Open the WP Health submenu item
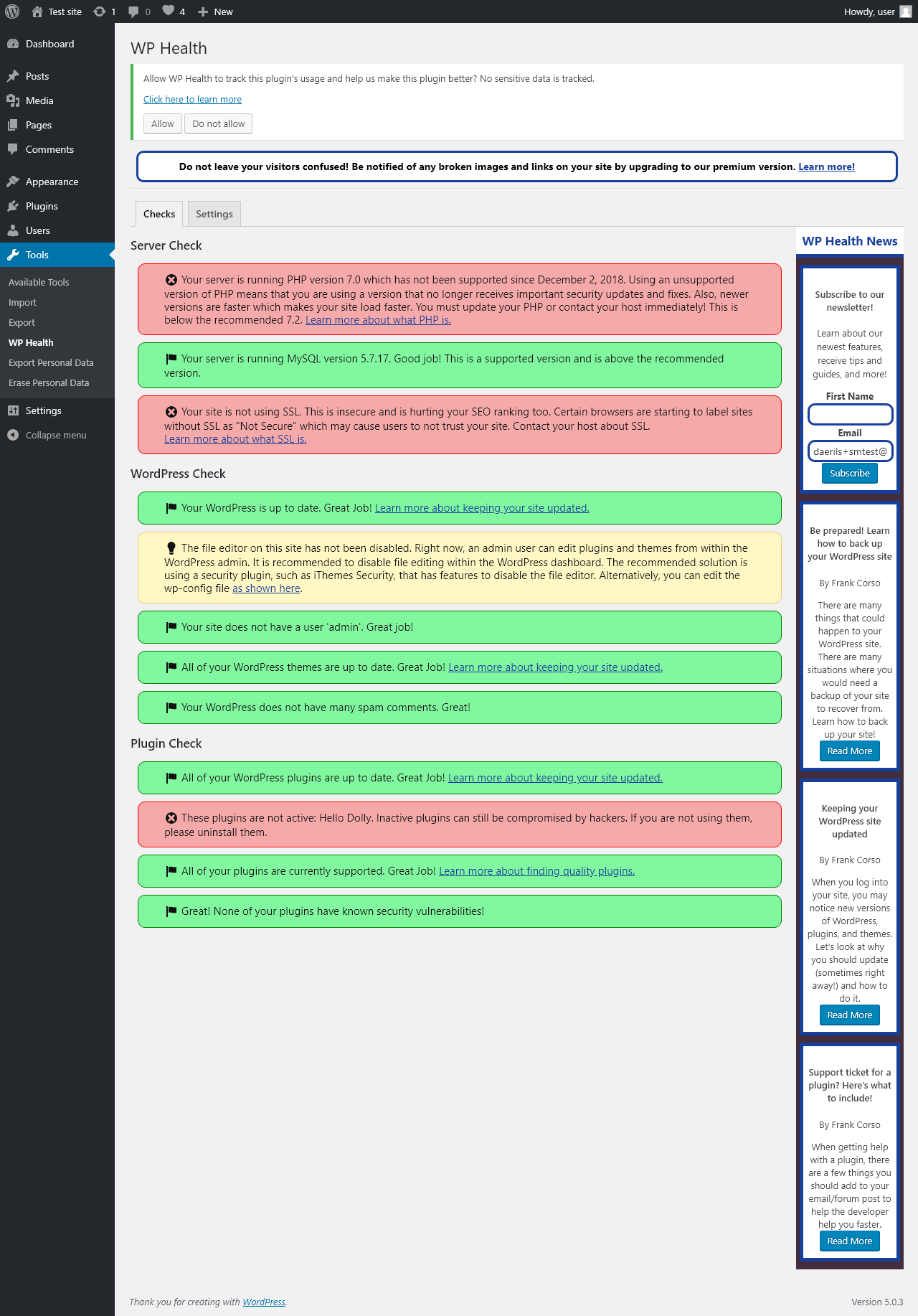 [31, 342]
